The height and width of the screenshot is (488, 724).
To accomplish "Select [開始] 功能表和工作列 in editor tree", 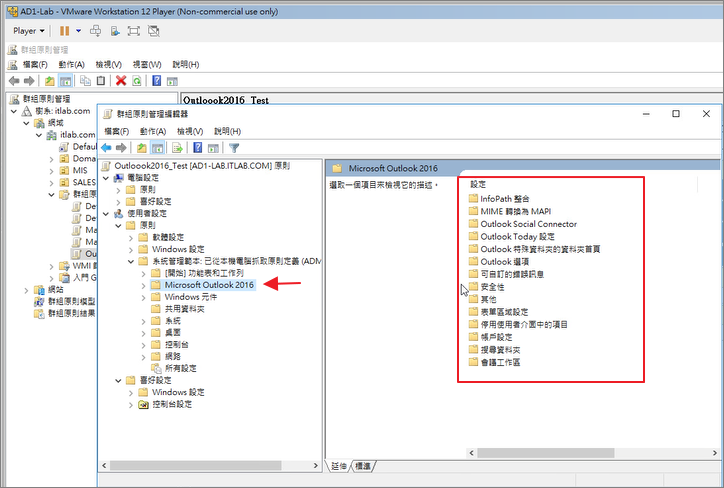I will (204, 273).
